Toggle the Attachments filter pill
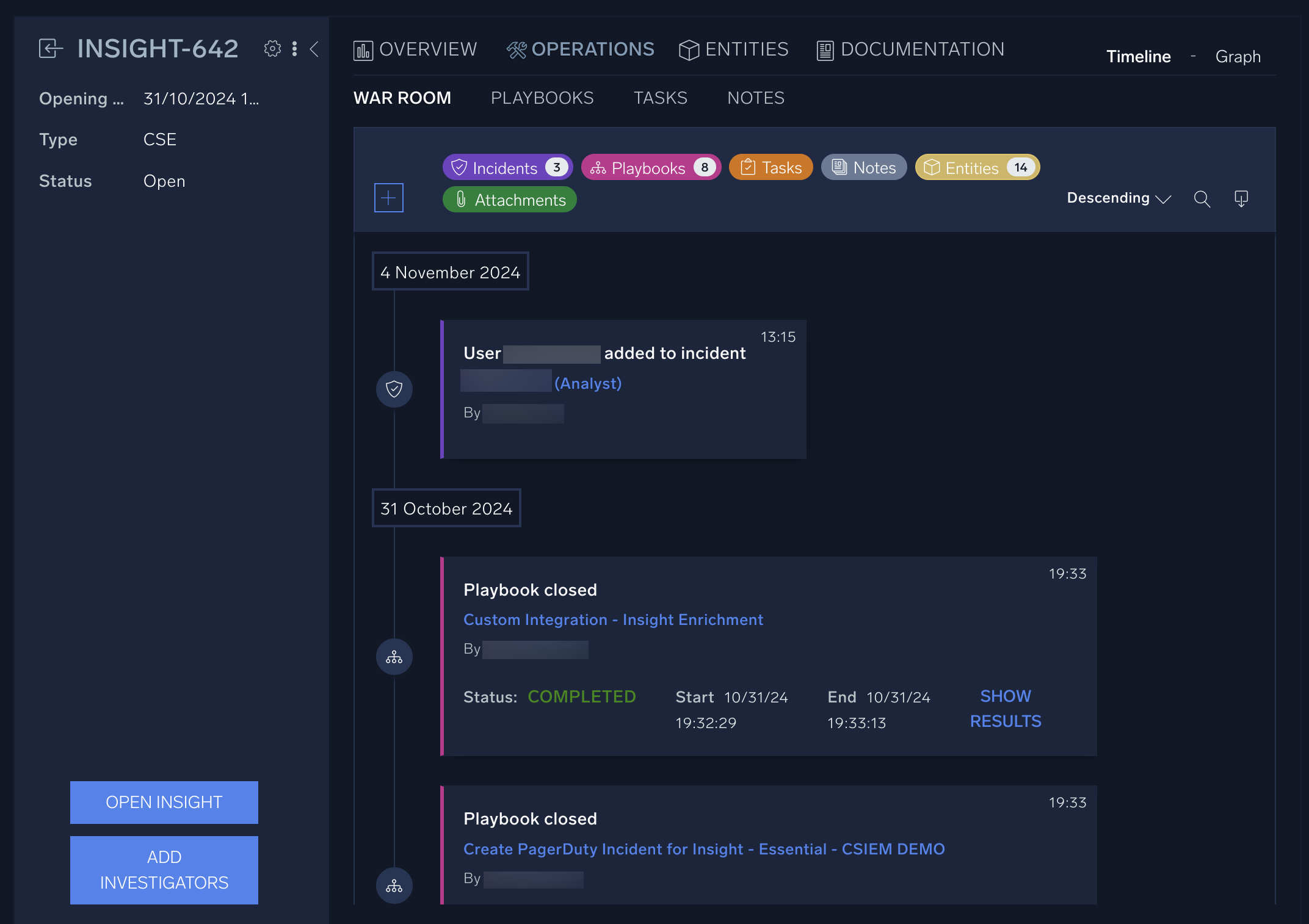The image size is (1309, 924). 509,199
